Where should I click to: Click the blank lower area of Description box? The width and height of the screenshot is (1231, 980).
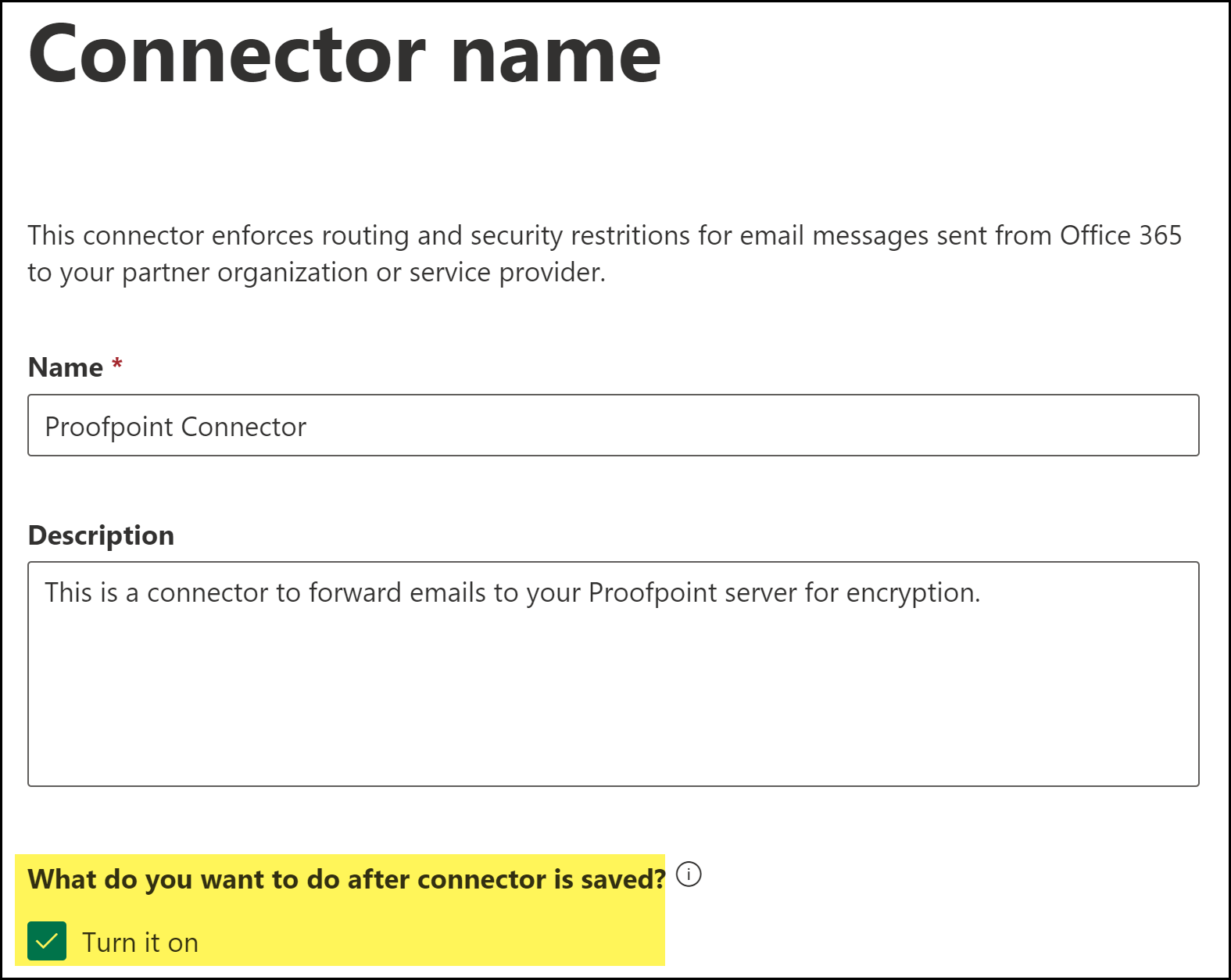pyautogui.click(x=613, y=719)
